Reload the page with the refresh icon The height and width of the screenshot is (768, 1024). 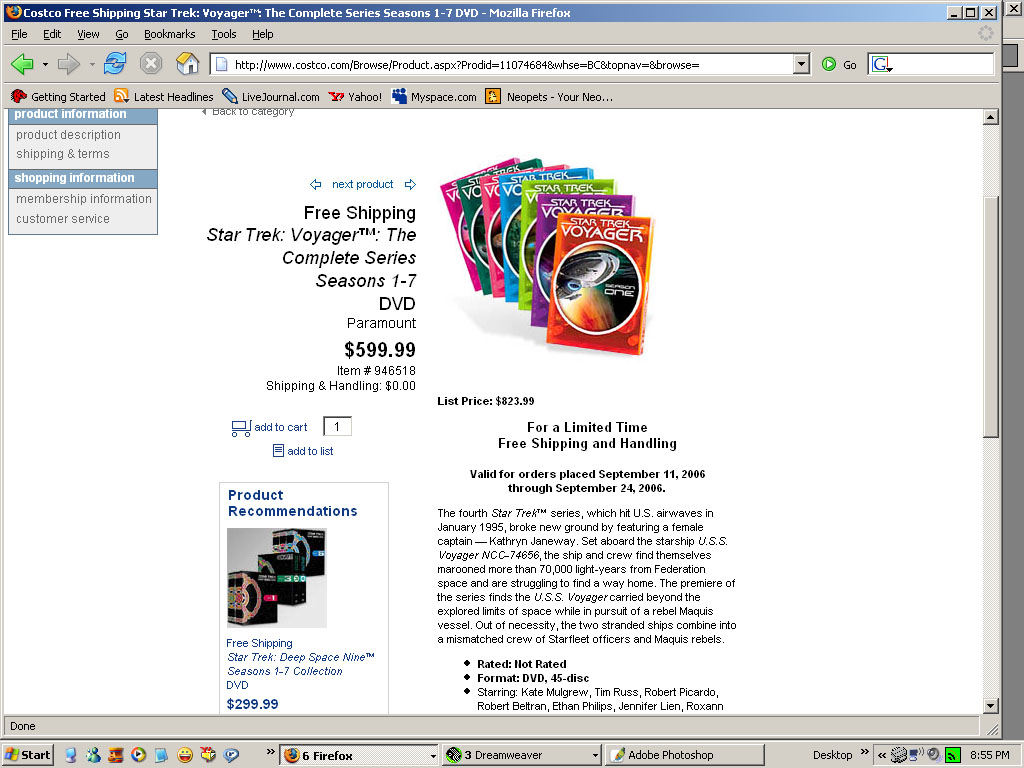pyautogui.click(x=115, y=64)
